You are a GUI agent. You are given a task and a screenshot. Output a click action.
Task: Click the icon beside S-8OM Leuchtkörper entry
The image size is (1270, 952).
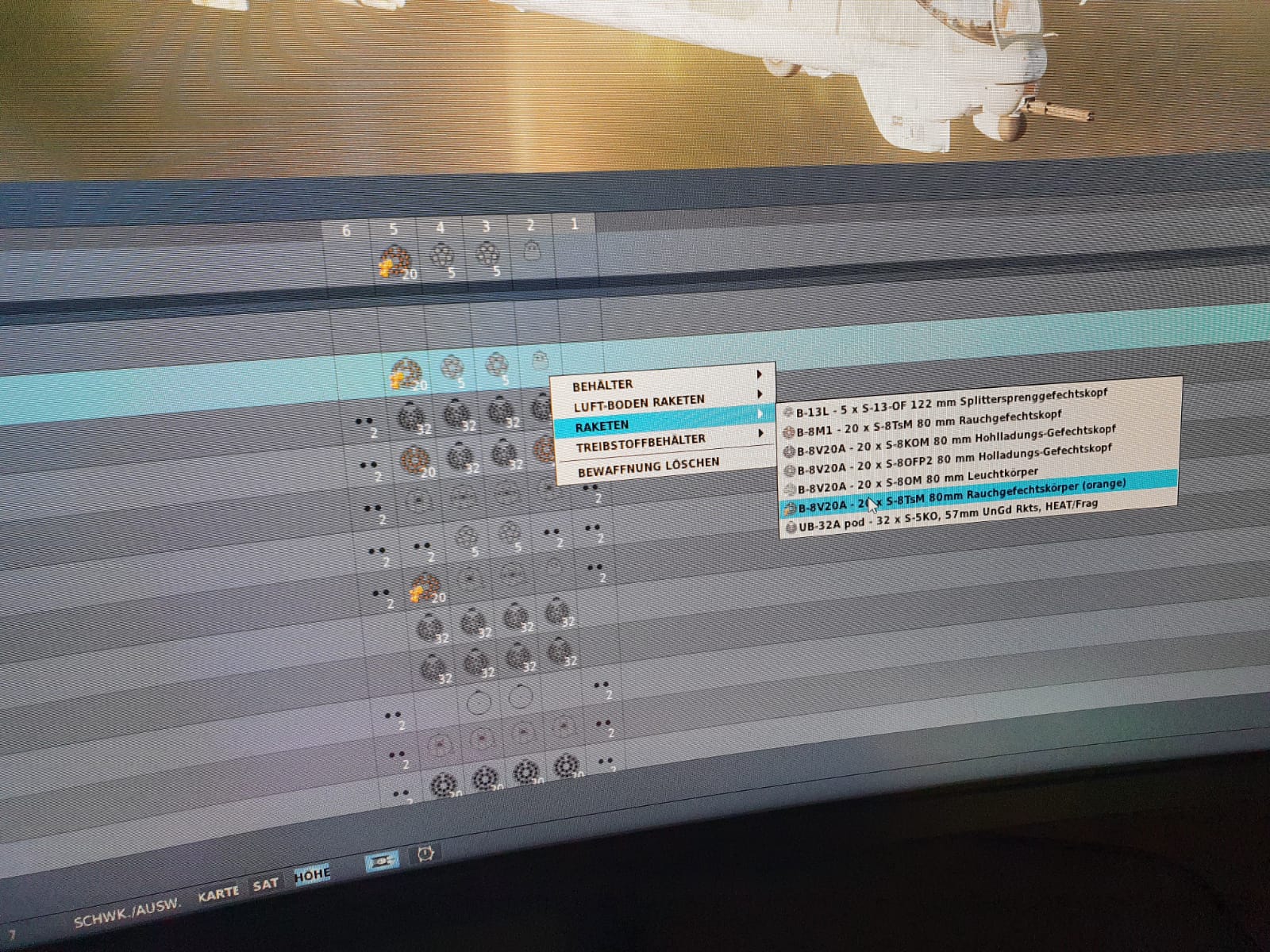pos(790,489)
